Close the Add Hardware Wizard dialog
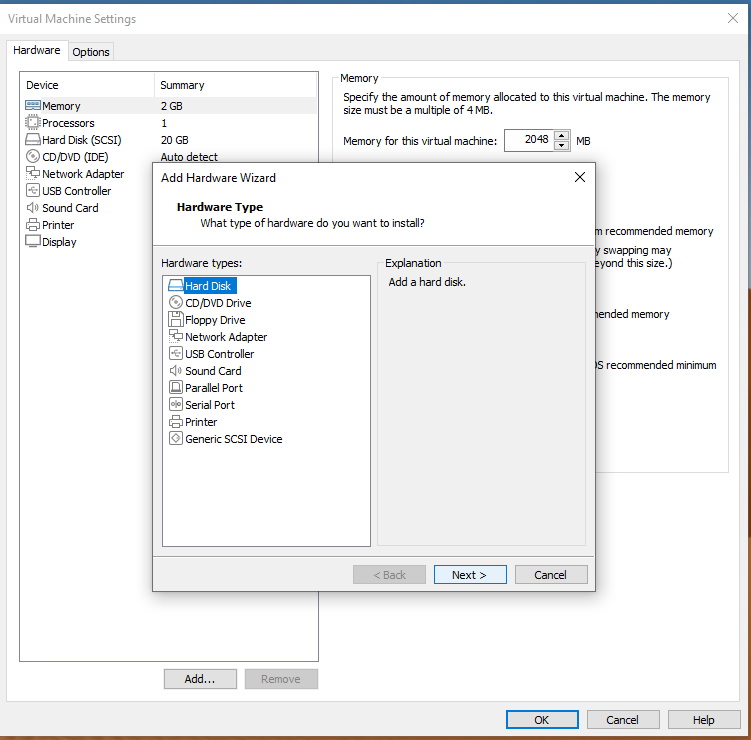The height and width of the screenshot is (740, 751). 580,177
